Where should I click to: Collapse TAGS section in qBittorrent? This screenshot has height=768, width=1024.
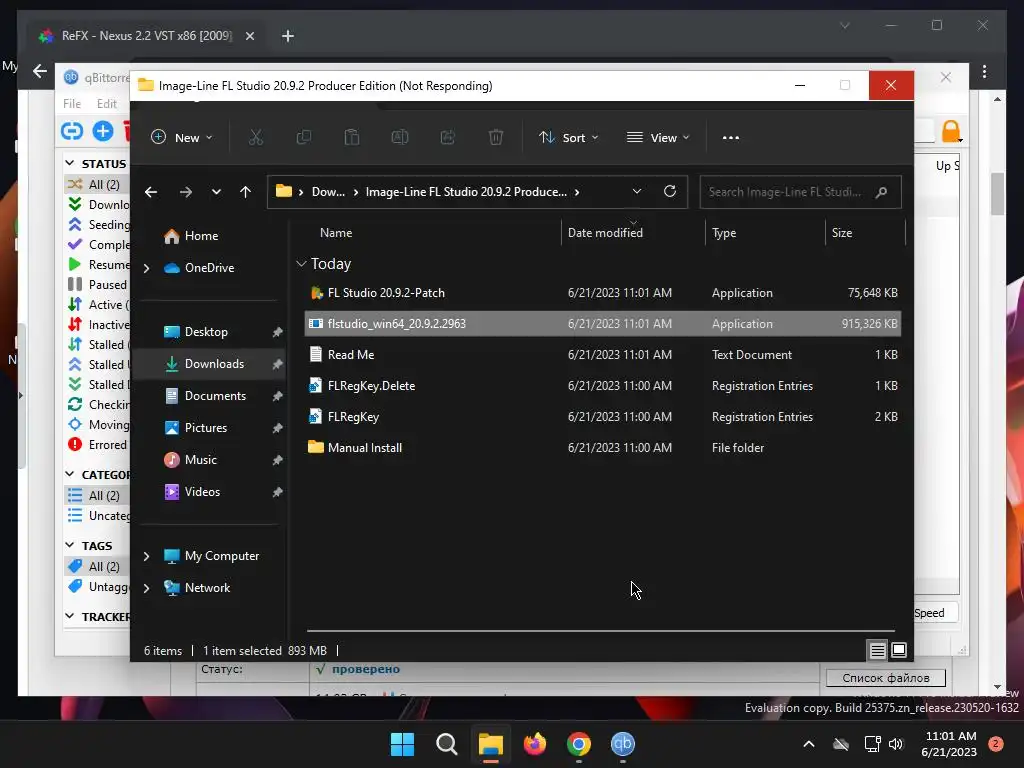pos(70,545)
